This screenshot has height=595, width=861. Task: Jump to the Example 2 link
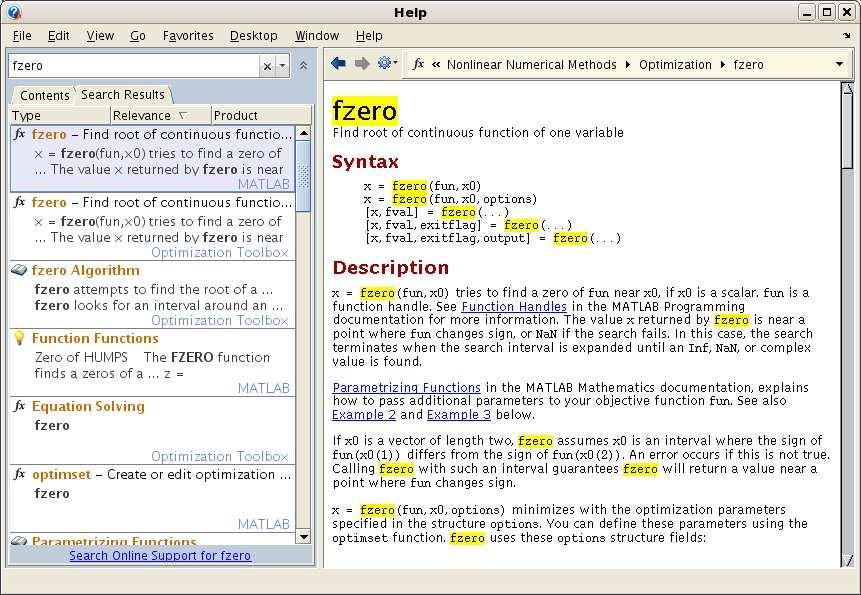tap(364, 414)
